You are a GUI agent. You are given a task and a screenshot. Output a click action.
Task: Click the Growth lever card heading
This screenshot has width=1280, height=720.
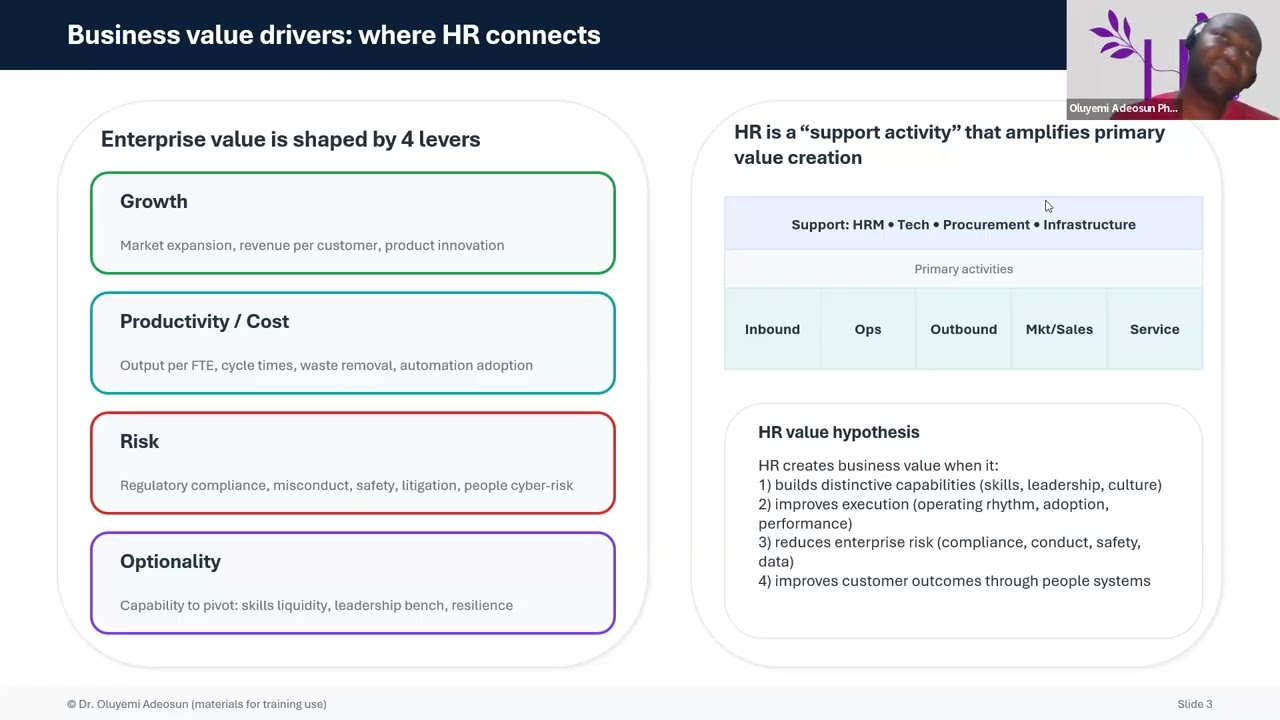click(x=153, y=201)
